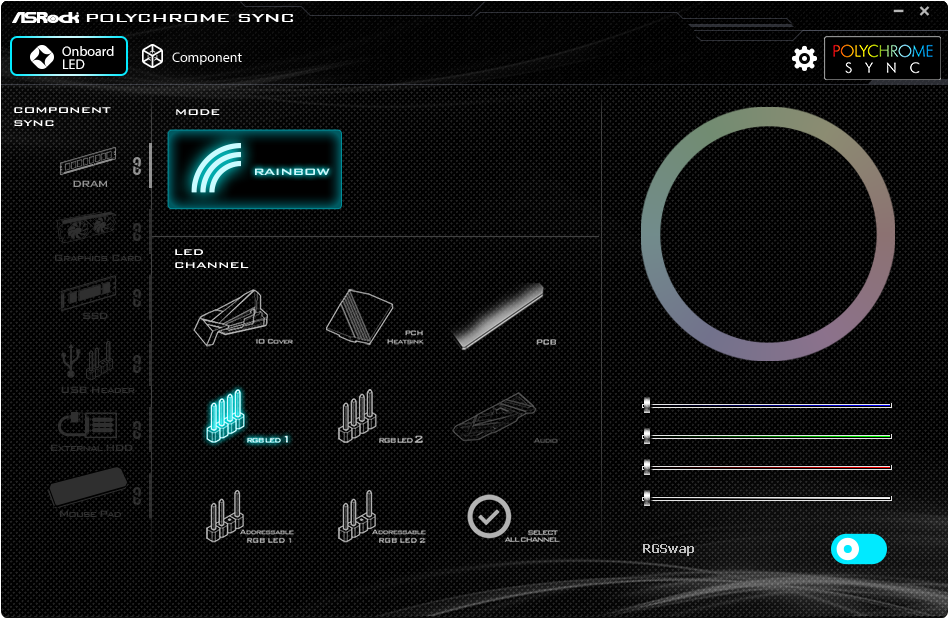Click the Polychrome Sync logo button
This screenshot has width=950, height=620.
pos(882,58)
